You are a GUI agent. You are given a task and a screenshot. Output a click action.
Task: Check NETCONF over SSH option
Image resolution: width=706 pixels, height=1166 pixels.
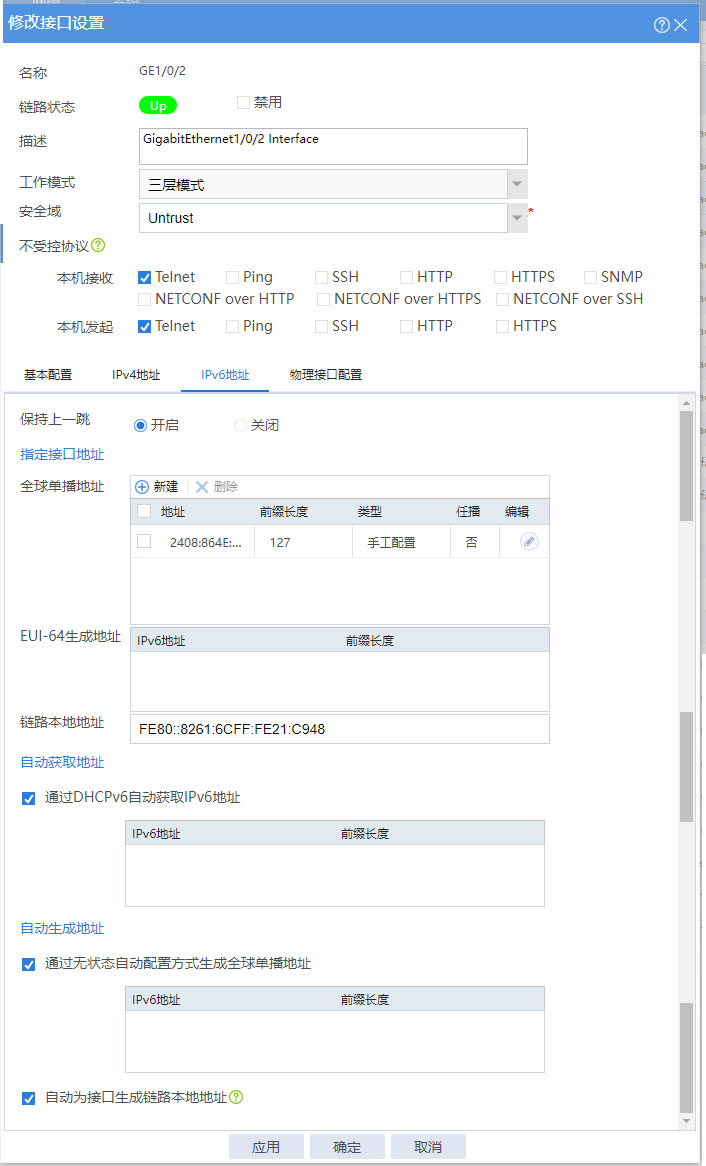502,300
